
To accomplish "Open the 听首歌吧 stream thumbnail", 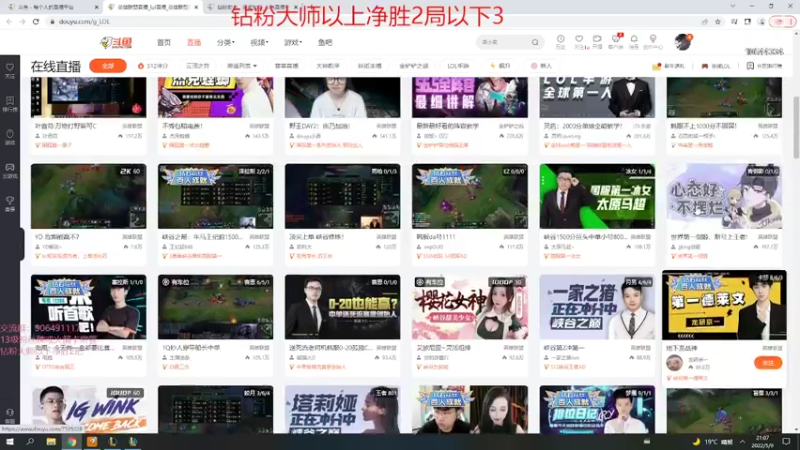I will pyautogui.click(x=88, y=307).
